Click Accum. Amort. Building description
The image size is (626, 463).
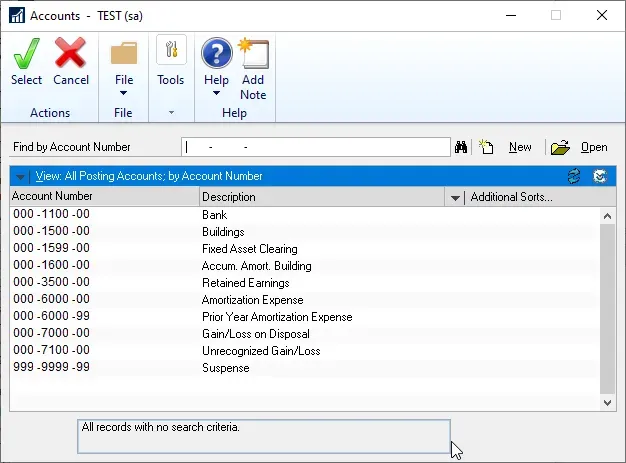[x=257, y=266]
